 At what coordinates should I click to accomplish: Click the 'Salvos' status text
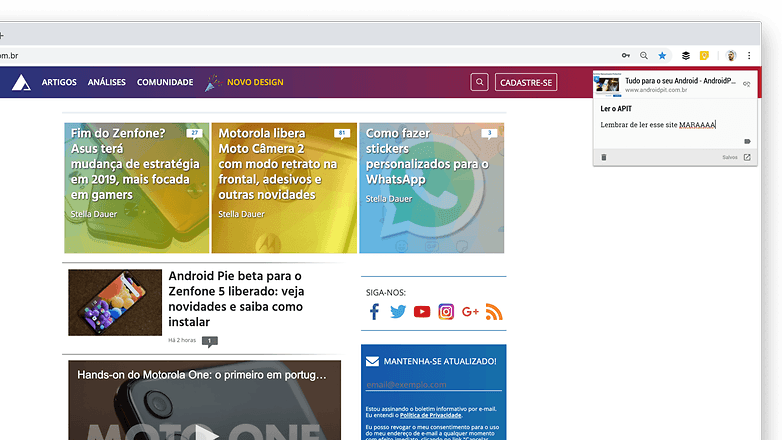click(730, 157)
